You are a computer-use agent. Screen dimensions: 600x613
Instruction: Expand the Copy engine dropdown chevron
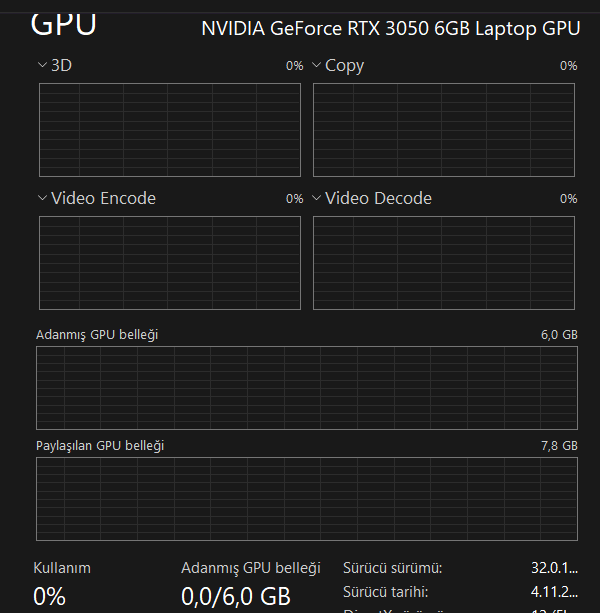coord(317,65)
